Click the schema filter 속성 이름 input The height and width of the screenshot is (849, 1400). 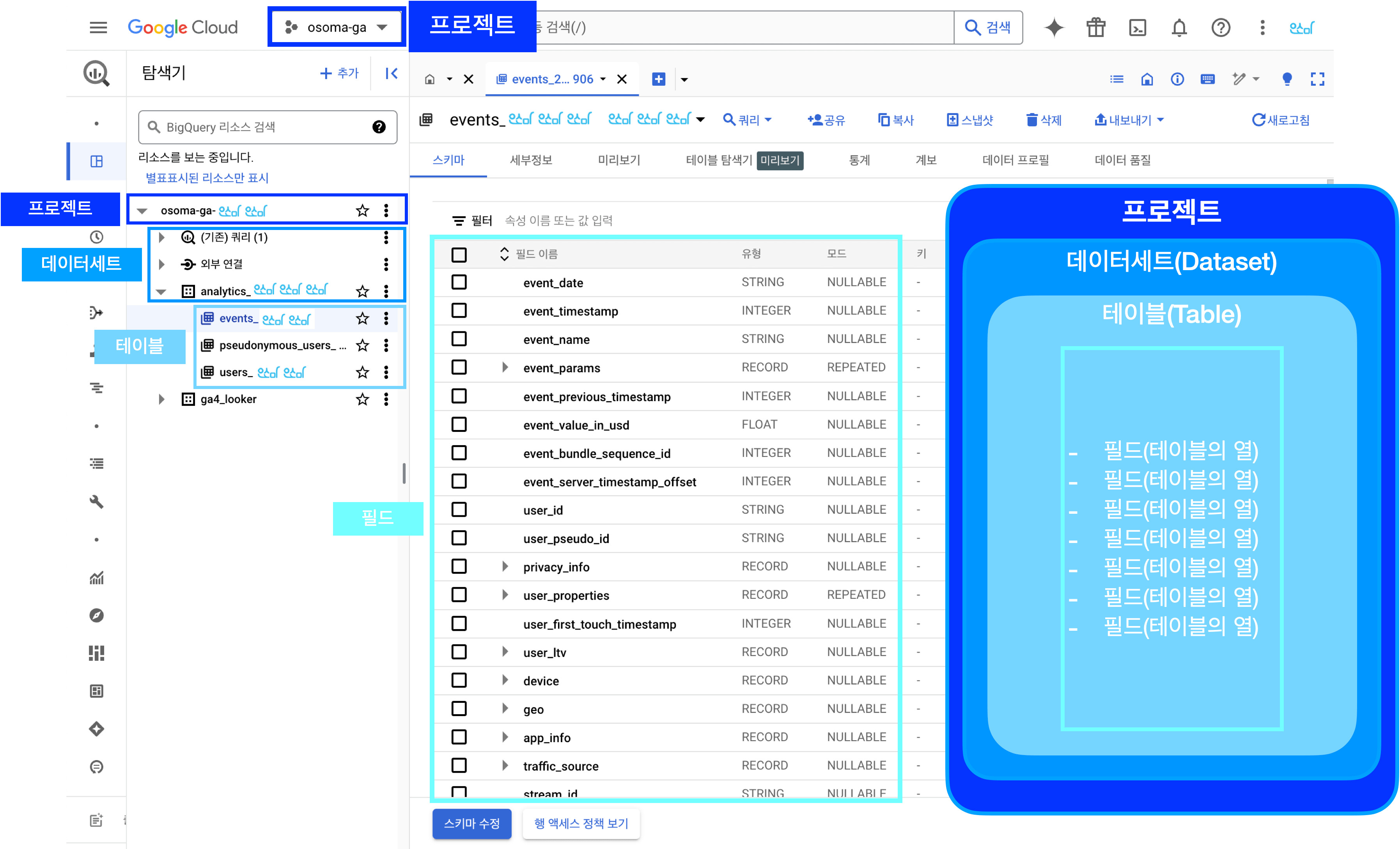coord(559,220)
